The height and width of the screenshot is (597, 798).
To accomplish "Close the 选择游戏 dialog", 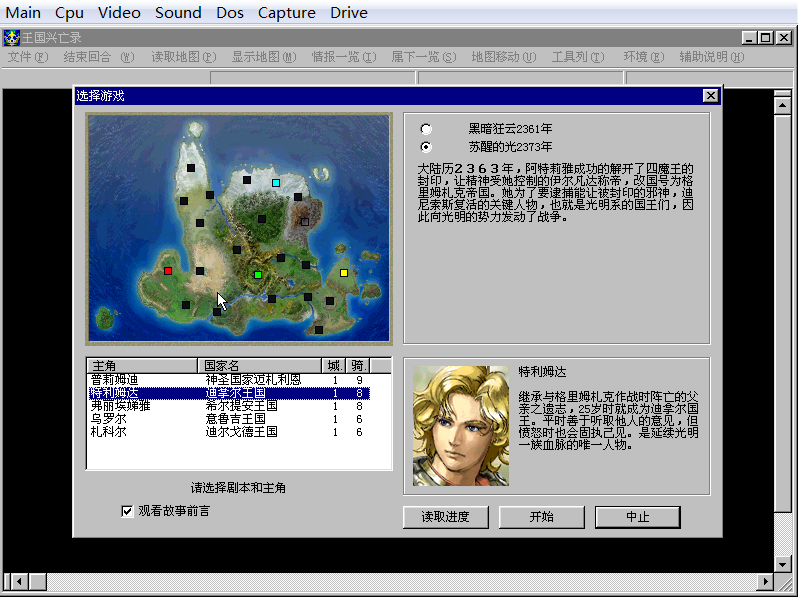I will (710, 96).
